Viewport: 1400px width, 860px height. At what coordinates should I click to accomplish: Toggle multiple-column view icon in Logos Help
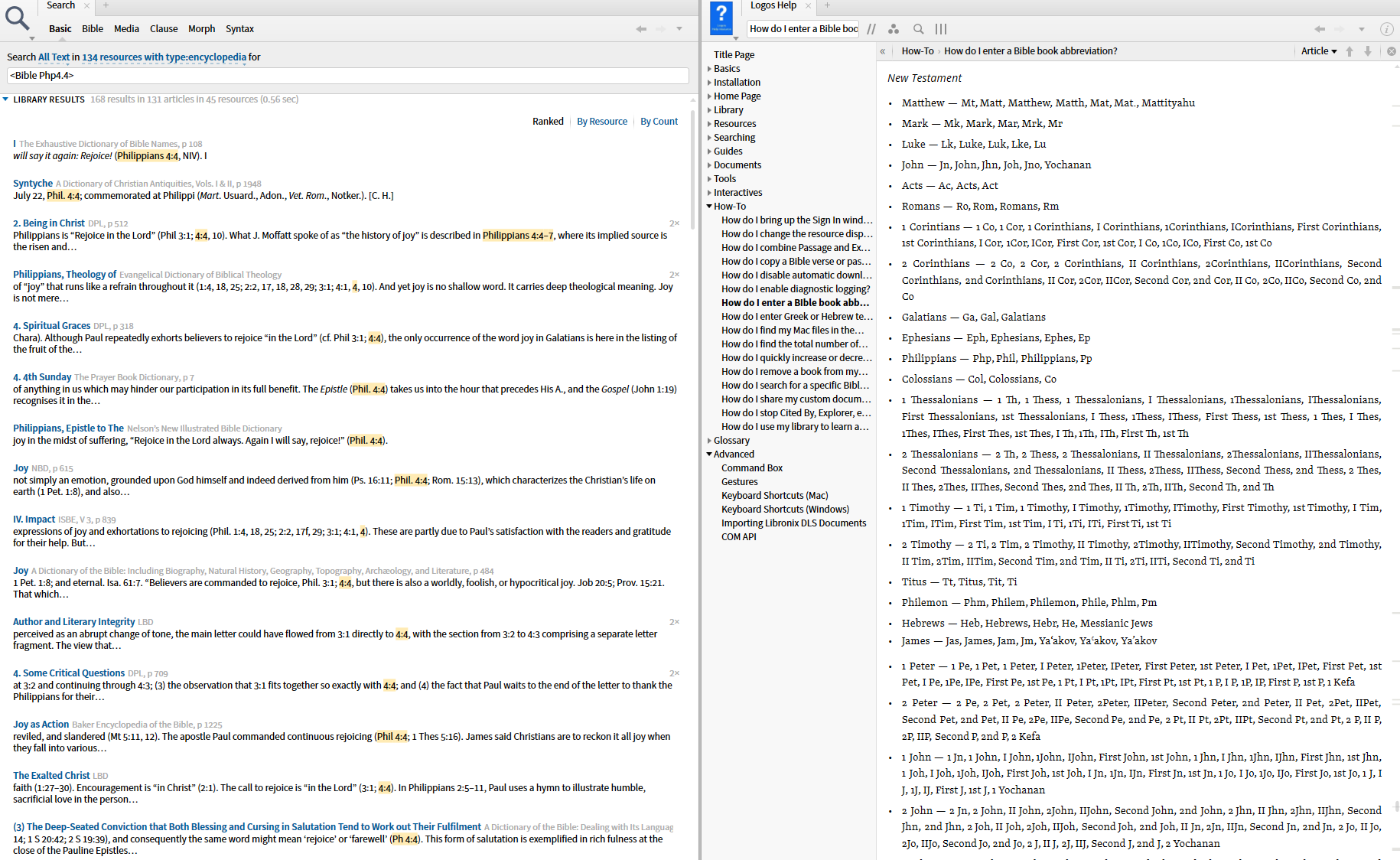click(941, 29)
